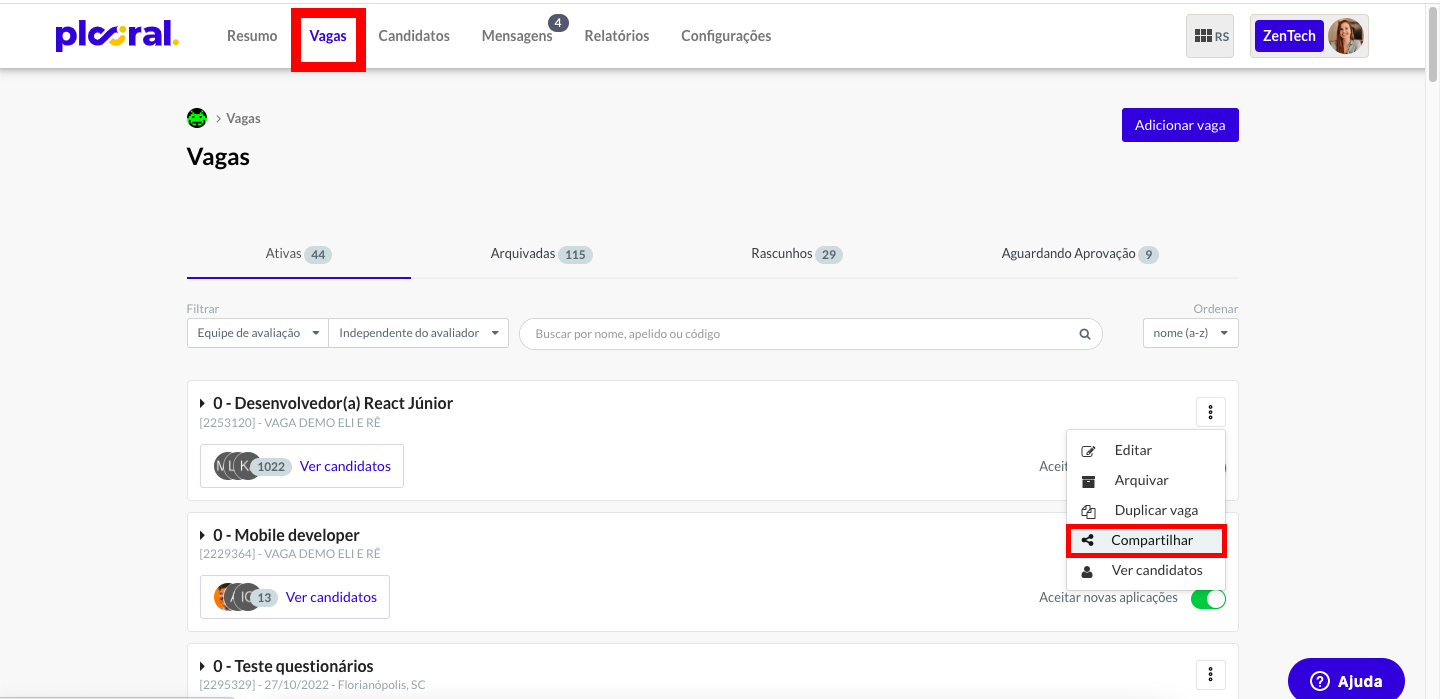
Task: Click the 1022 candidates count badge
Action: (x=271, y=467)
